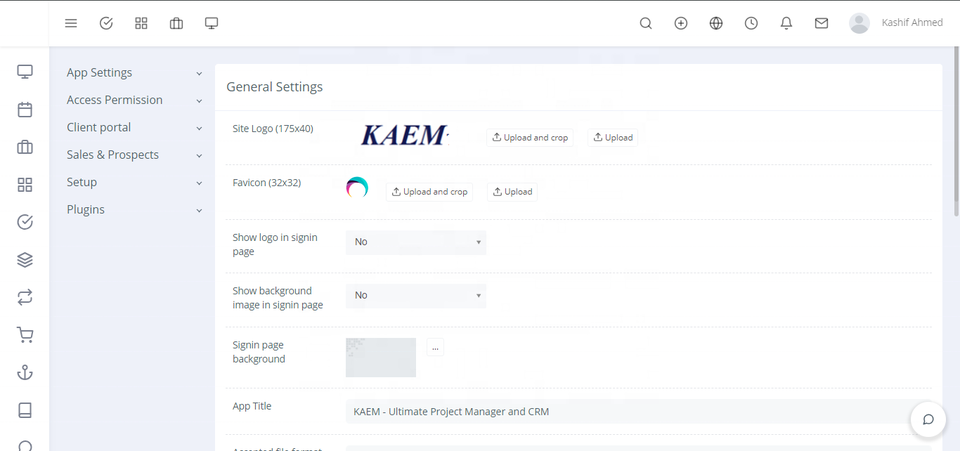960x451 pixels.
Task: Click the hamburger menu icon
Action: tap(71, 23)
